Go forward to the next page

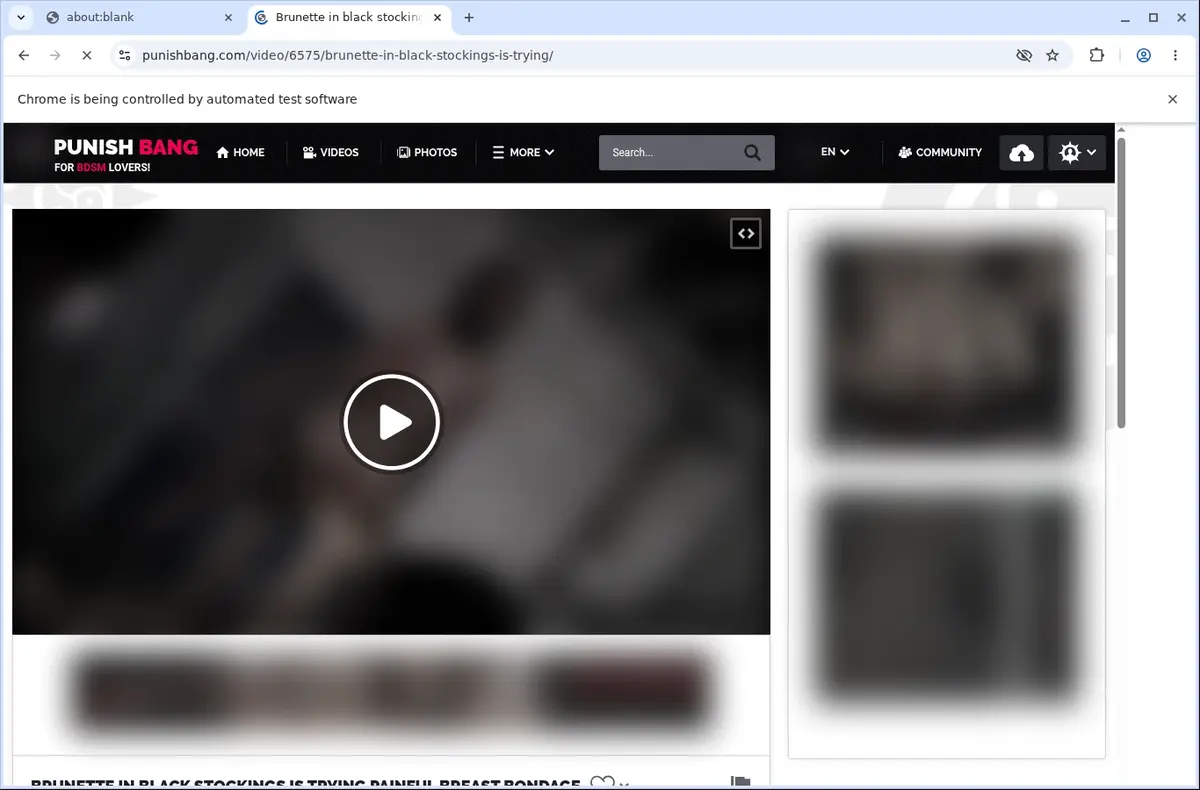click(55, 55)
